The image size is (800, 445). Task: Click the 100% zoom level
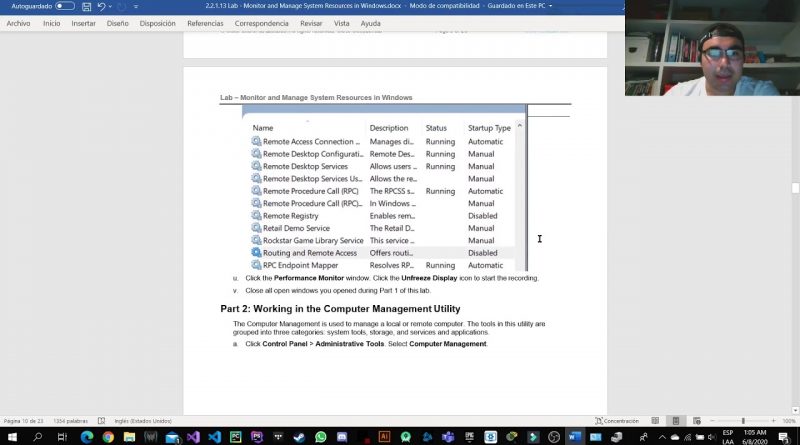pyautogui.click(x=789, y=421)
